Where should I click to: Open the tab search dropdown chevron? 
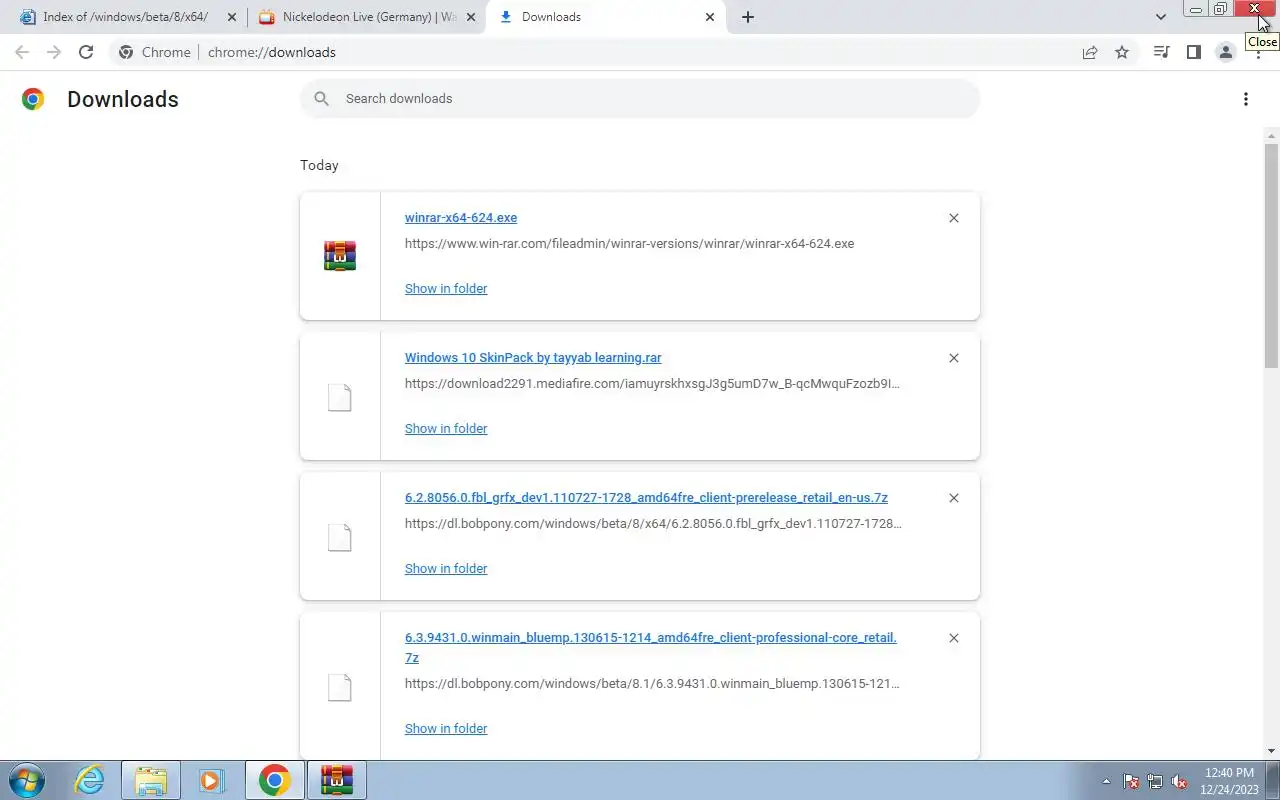[1161, 17]
